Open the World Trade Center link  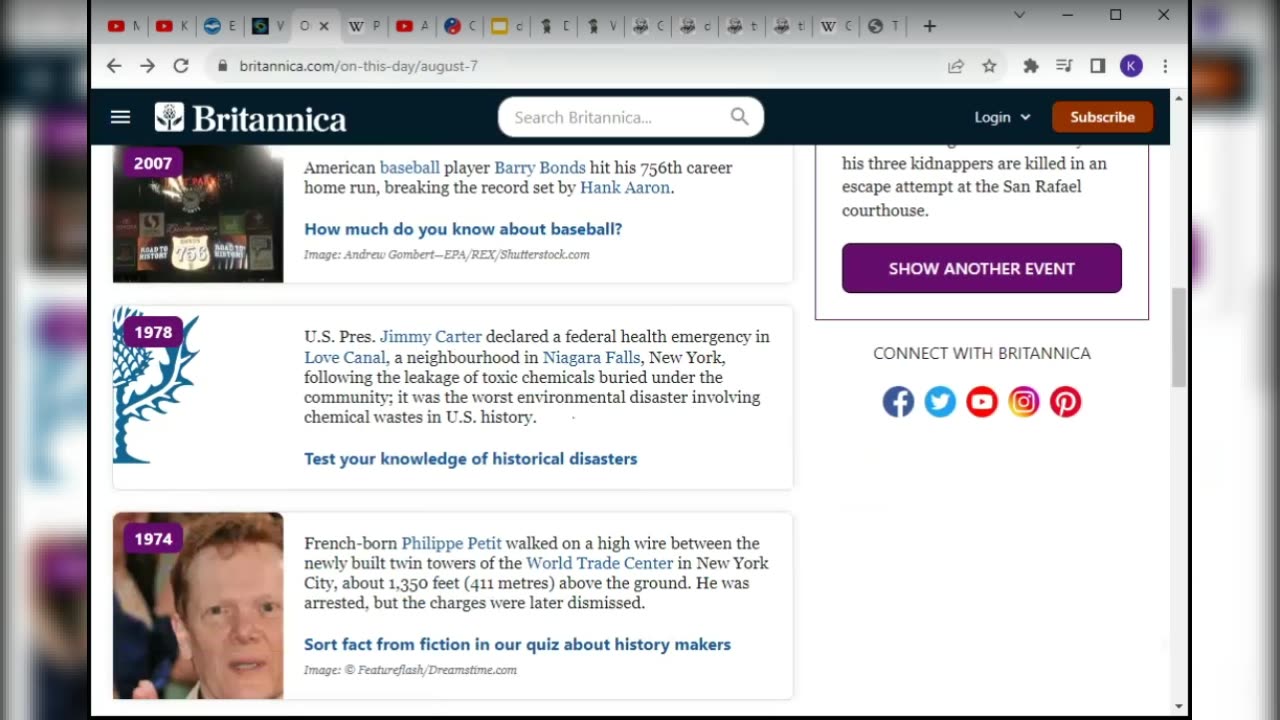[x=600, y=563]
